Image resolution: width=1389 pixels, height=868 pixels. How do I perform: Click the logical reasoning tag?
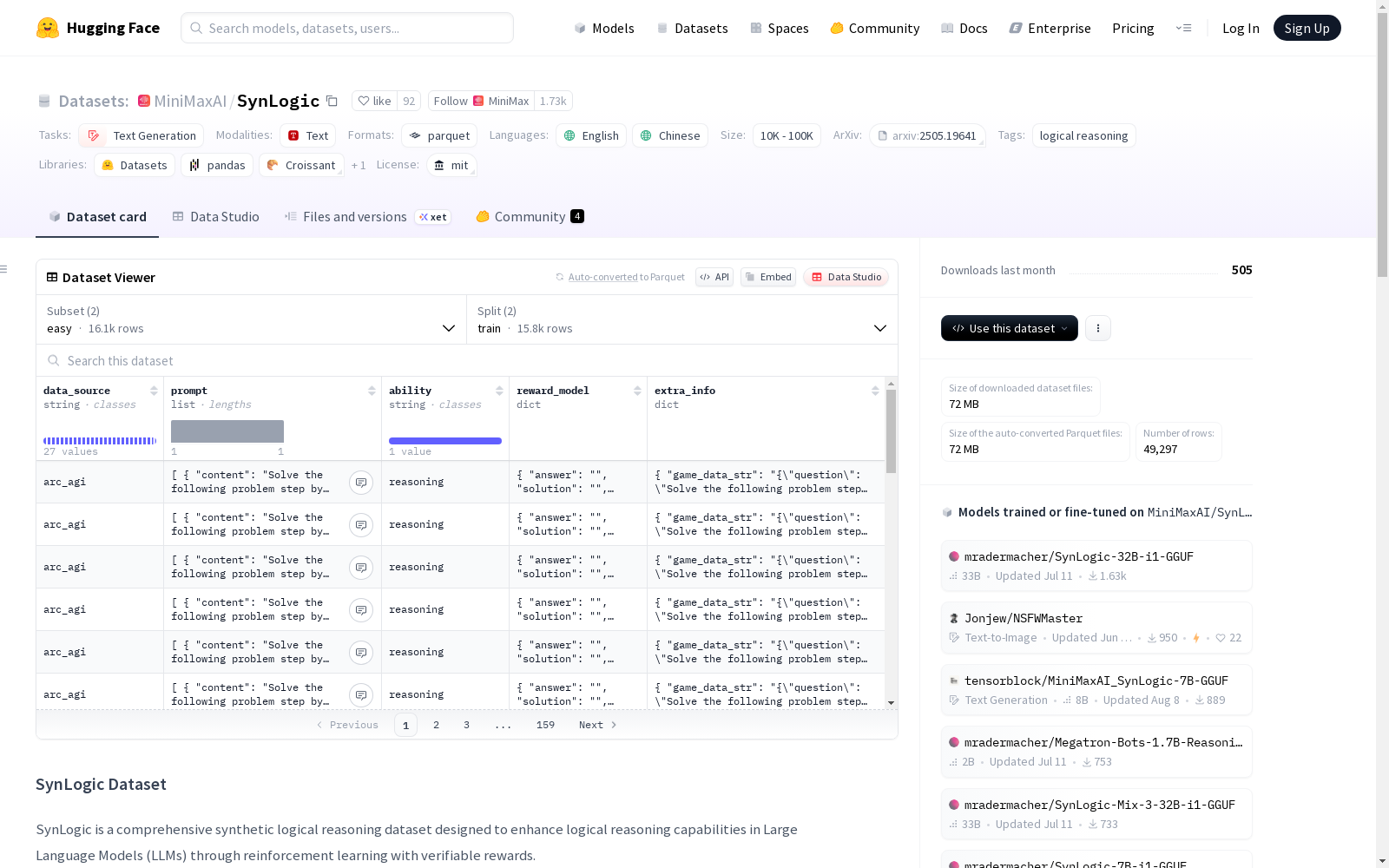click(1083, 135)
